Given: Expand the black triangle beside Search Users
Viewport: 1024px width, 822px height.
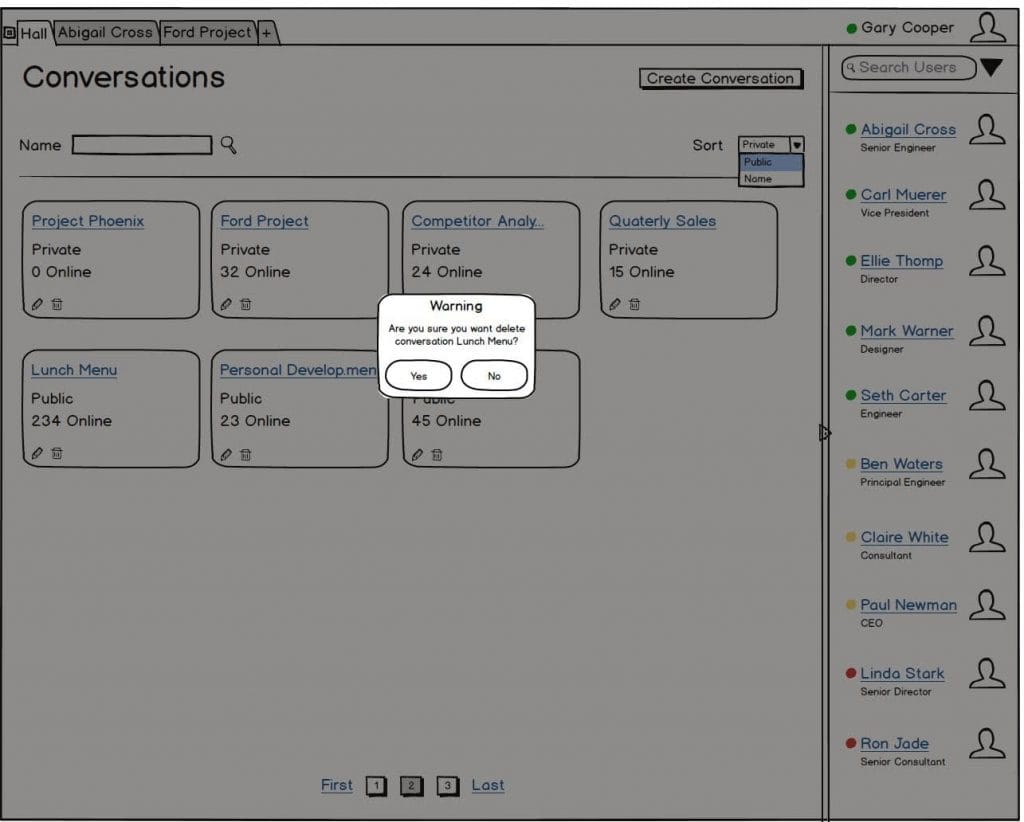Looking at the screenshot, I should click(x=991, y=67).
